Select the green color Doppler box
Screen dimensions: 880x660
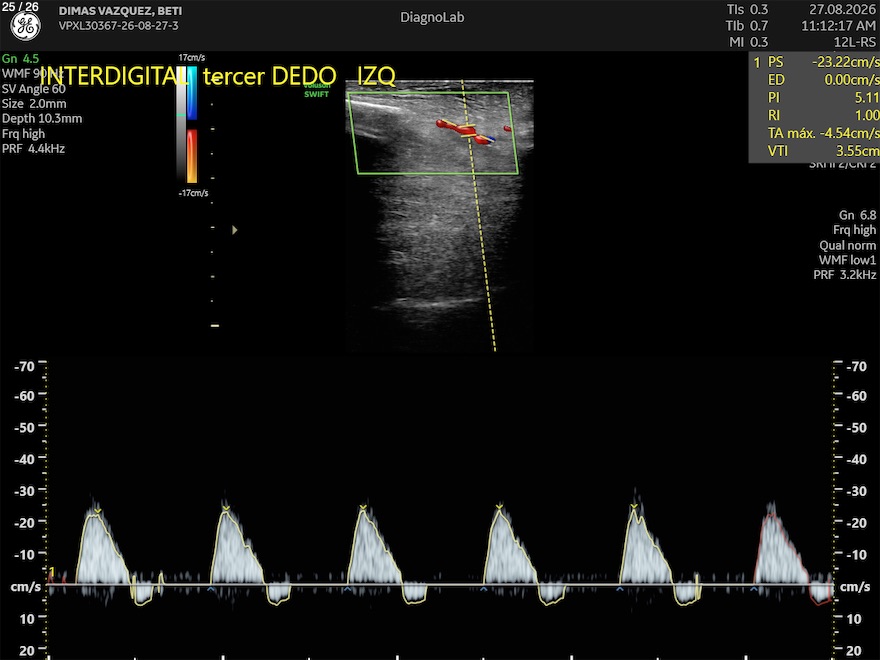[x=433, y=134]
